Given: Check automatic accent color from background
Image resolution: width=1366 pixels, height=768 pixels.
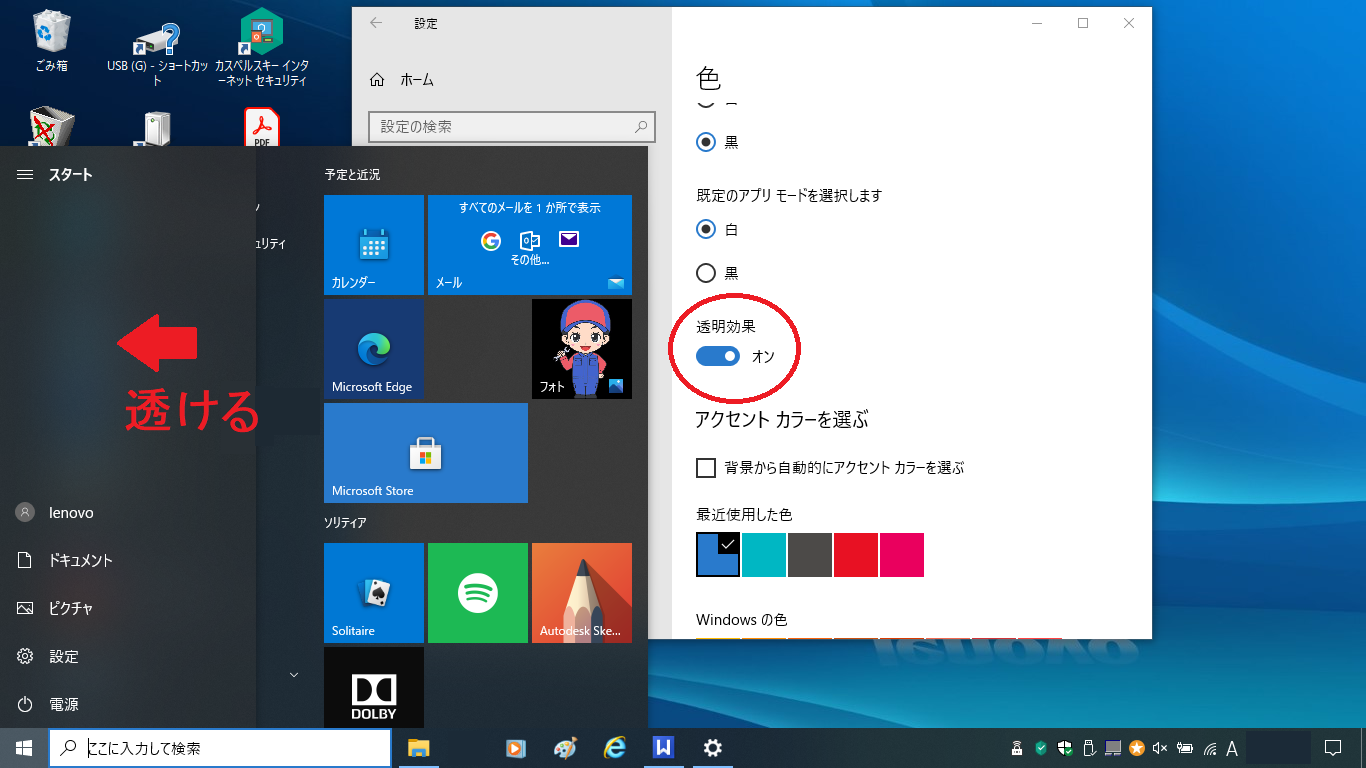Looking at the screenshot, I should (706, 467).
